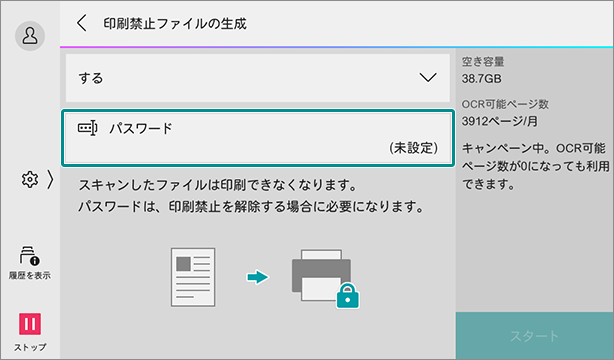Image resolution: width=614 pixels, height=360 pixels.
Task: Expand the sidebar with the chevron arrow
Action: click(50, 179)
